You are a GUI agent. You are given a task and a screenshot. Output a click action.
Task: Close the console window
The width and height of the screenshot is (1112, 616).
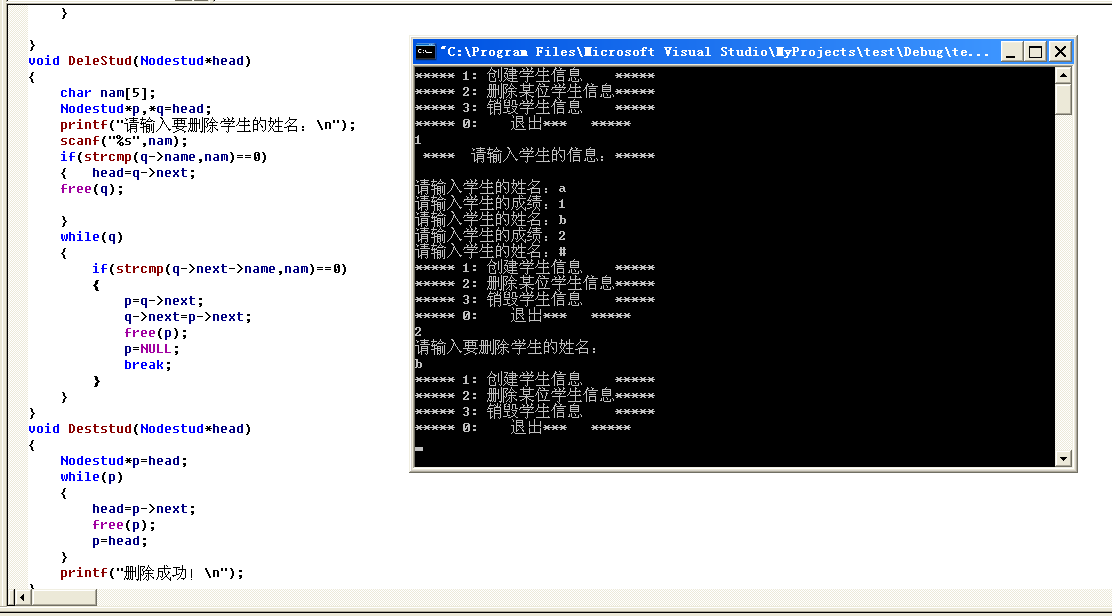pos(1060,52)
